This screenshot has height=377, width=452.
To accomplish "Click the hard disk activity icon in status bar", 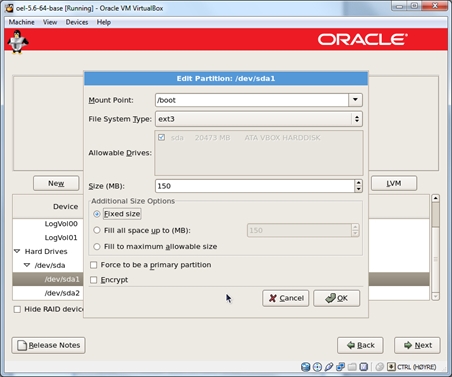I will [x=305, y=367].
